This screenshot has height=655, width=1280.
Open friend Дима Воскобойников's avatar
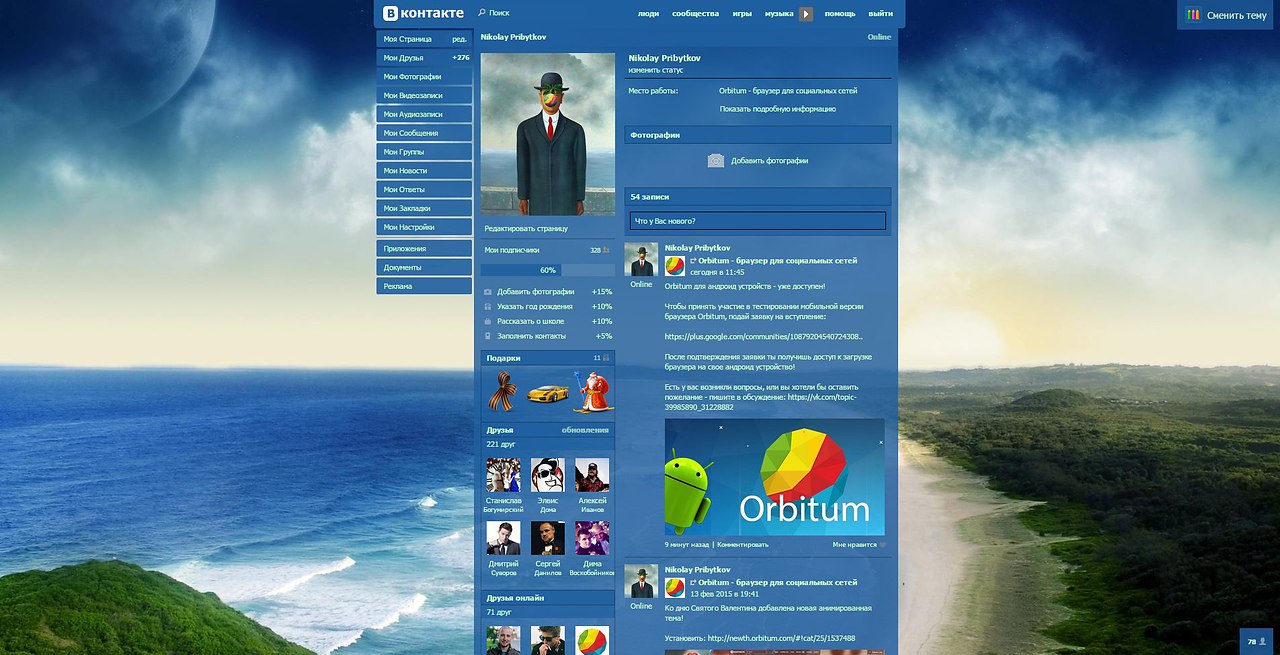(592, 538)
